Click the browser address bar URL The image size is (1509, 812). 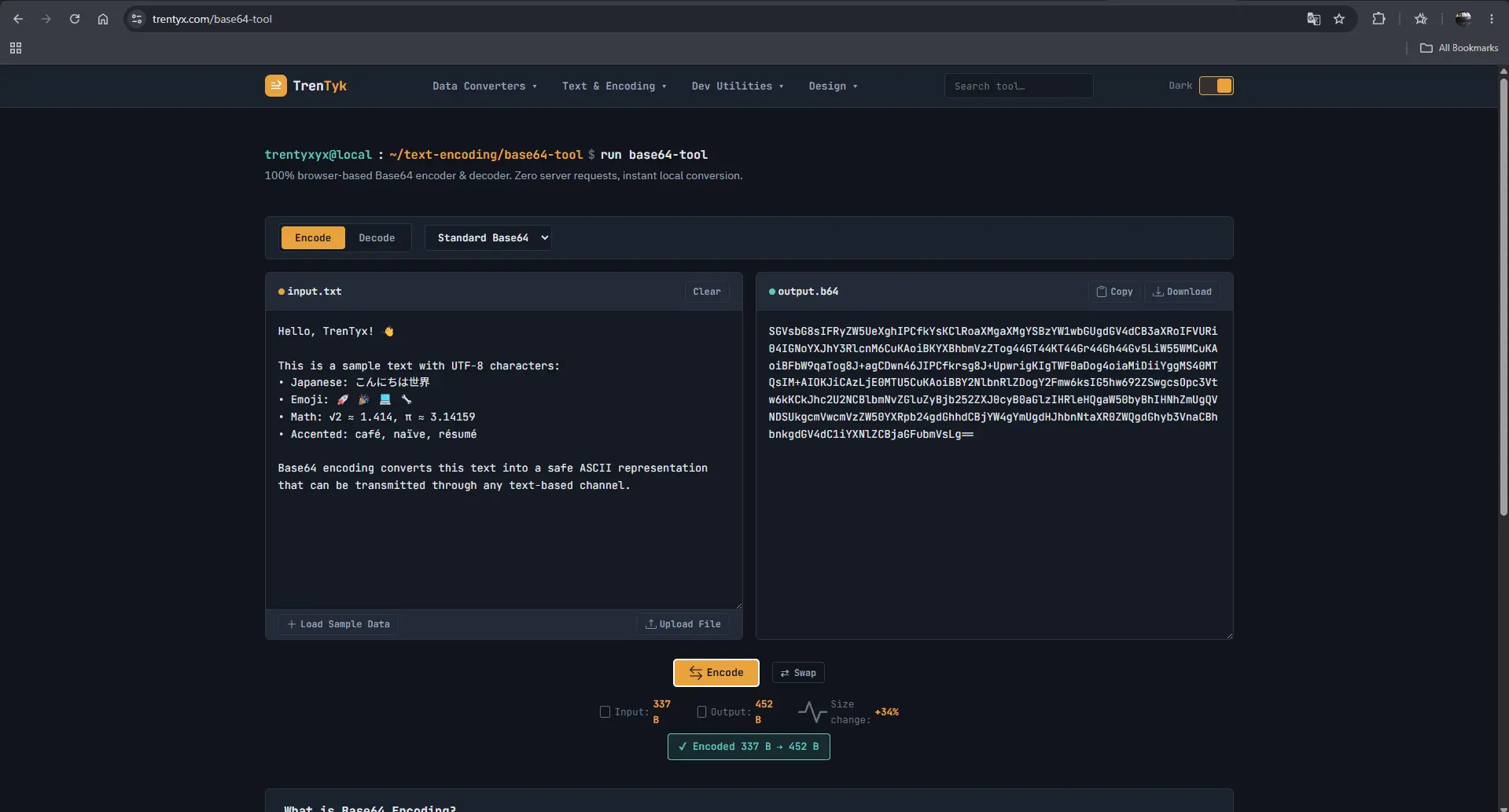[x=212, y=19]
